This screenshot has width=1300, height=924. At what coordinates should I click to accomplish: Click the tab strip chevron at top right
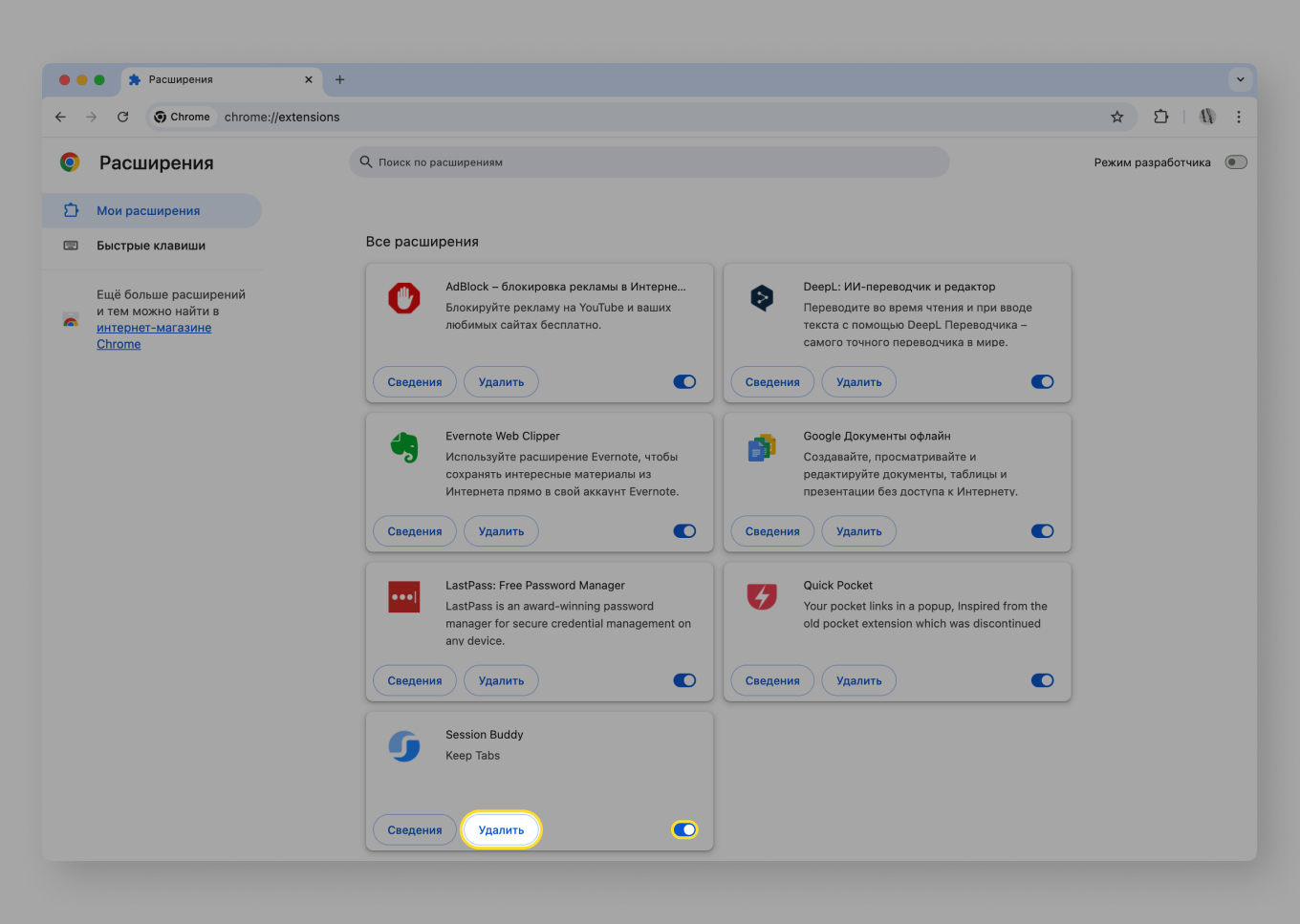pos(1240,79)
